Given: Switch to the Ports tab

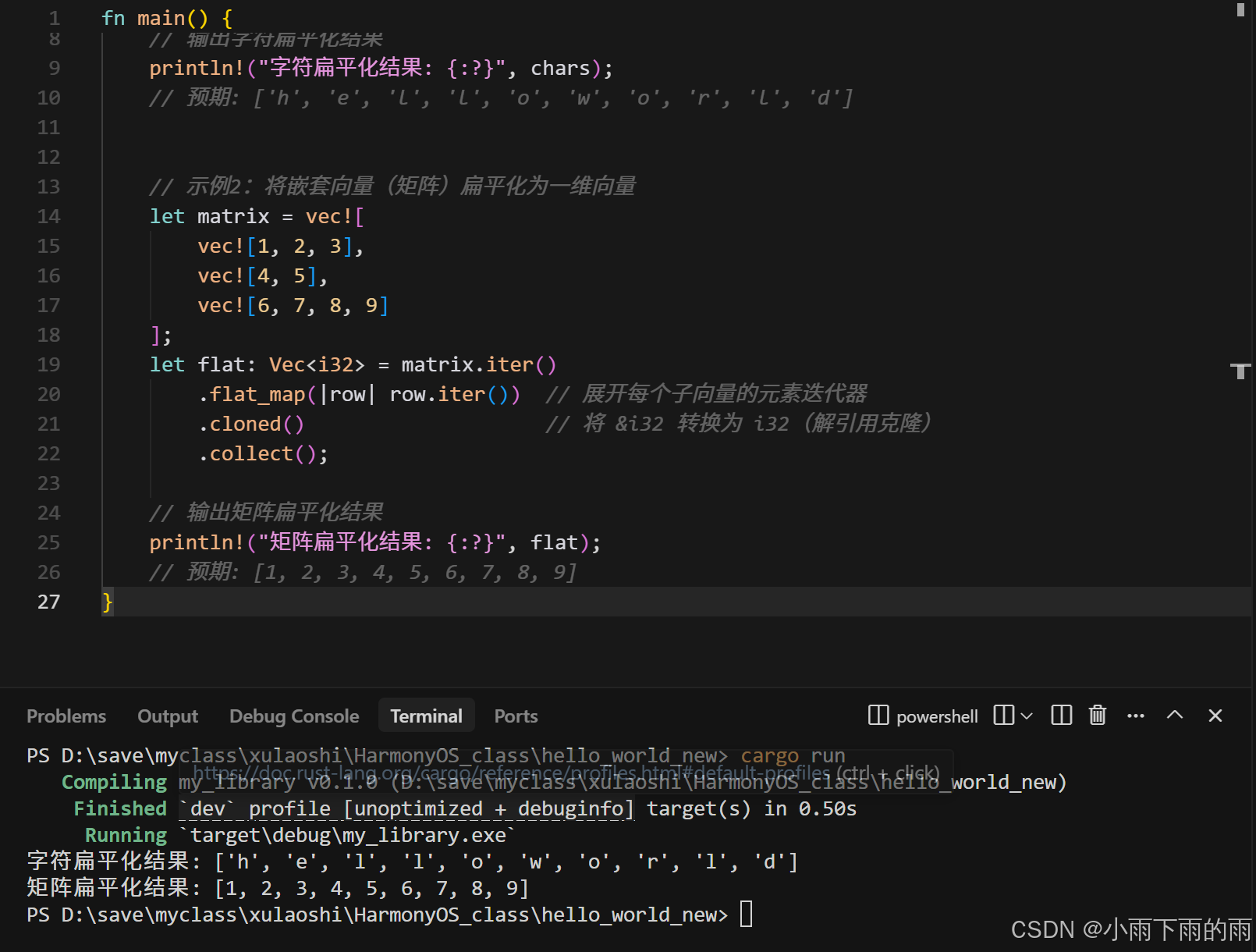Looking at the screenshot, I should pos(516,716).
